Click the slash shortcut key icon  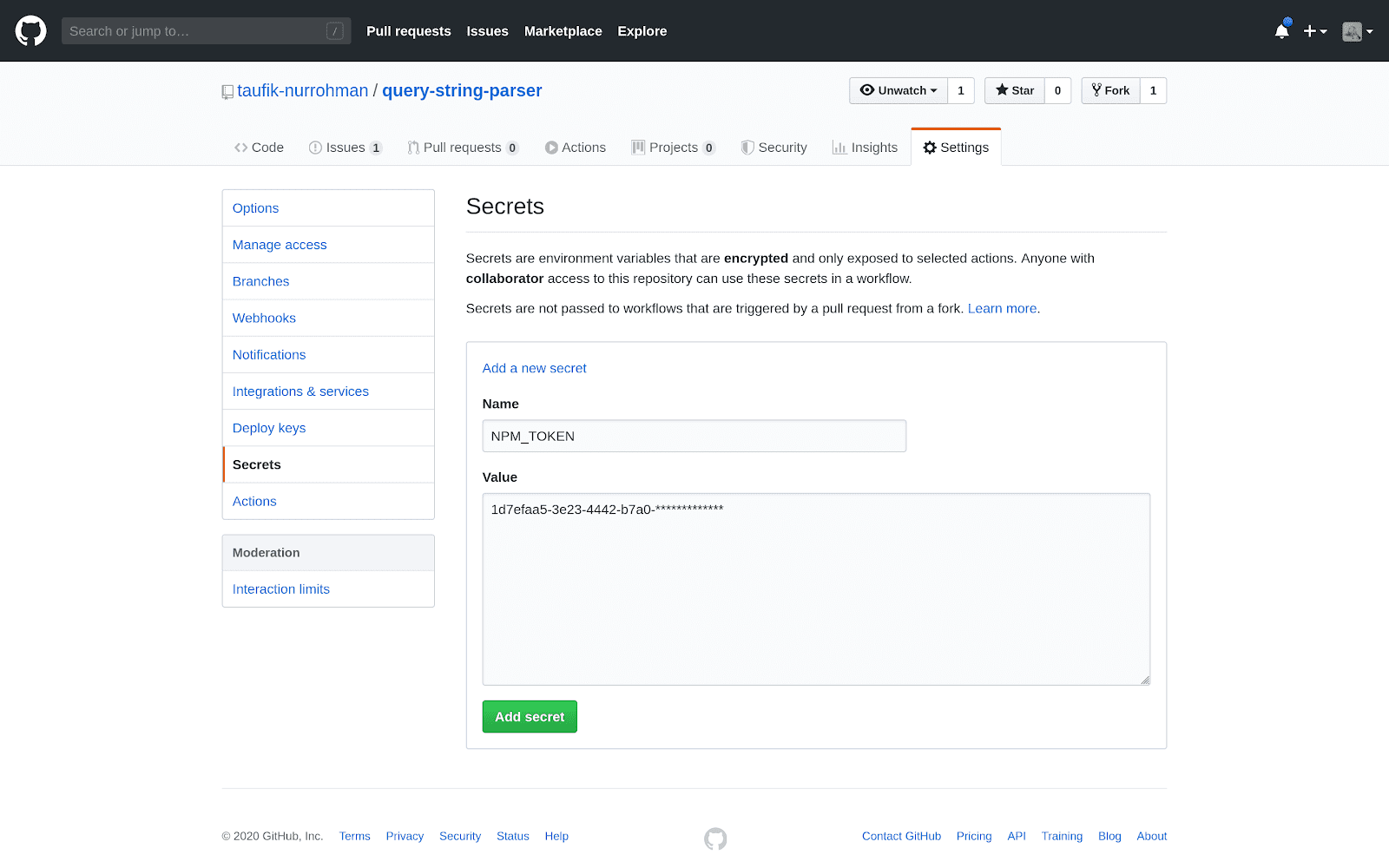(x=335, y=31)
